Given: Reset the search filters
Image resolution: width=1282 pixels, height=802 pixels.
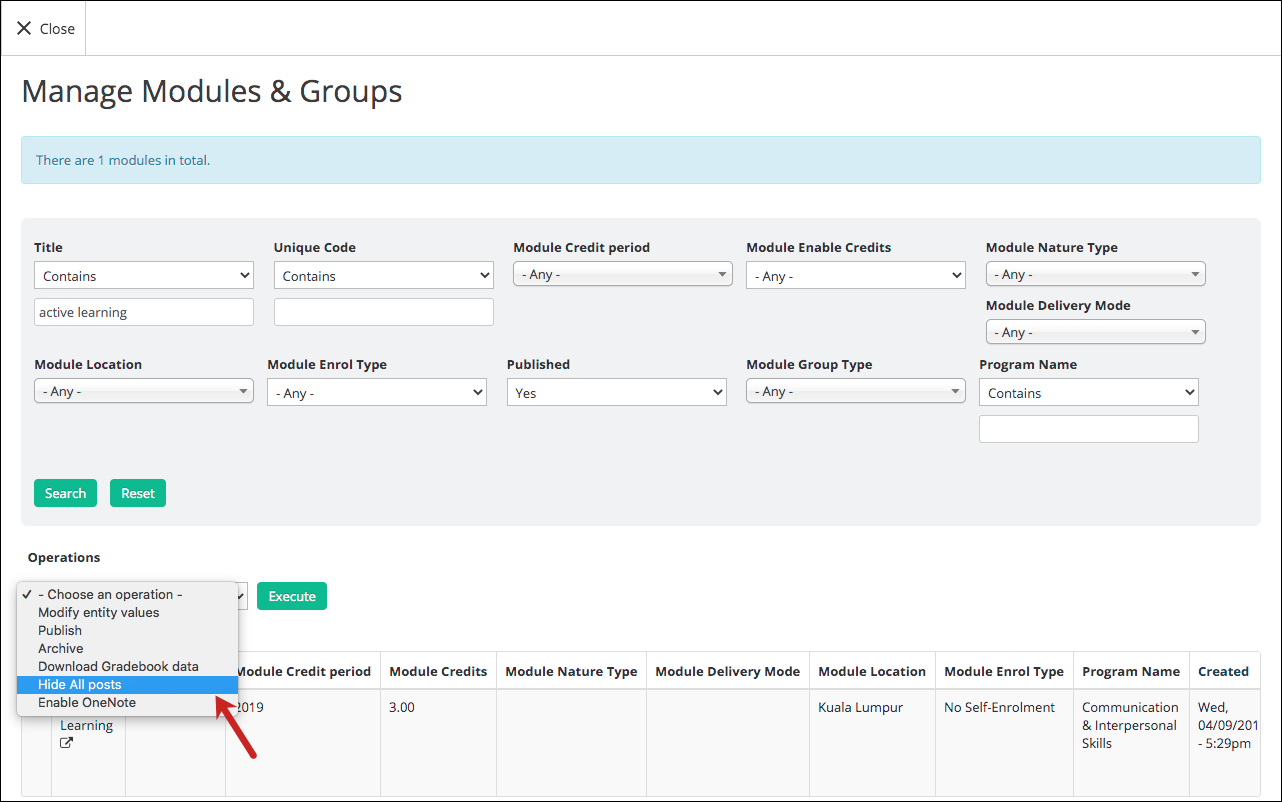Looking at the screenshot, I should pyautogui.click(x=138, y=493).
